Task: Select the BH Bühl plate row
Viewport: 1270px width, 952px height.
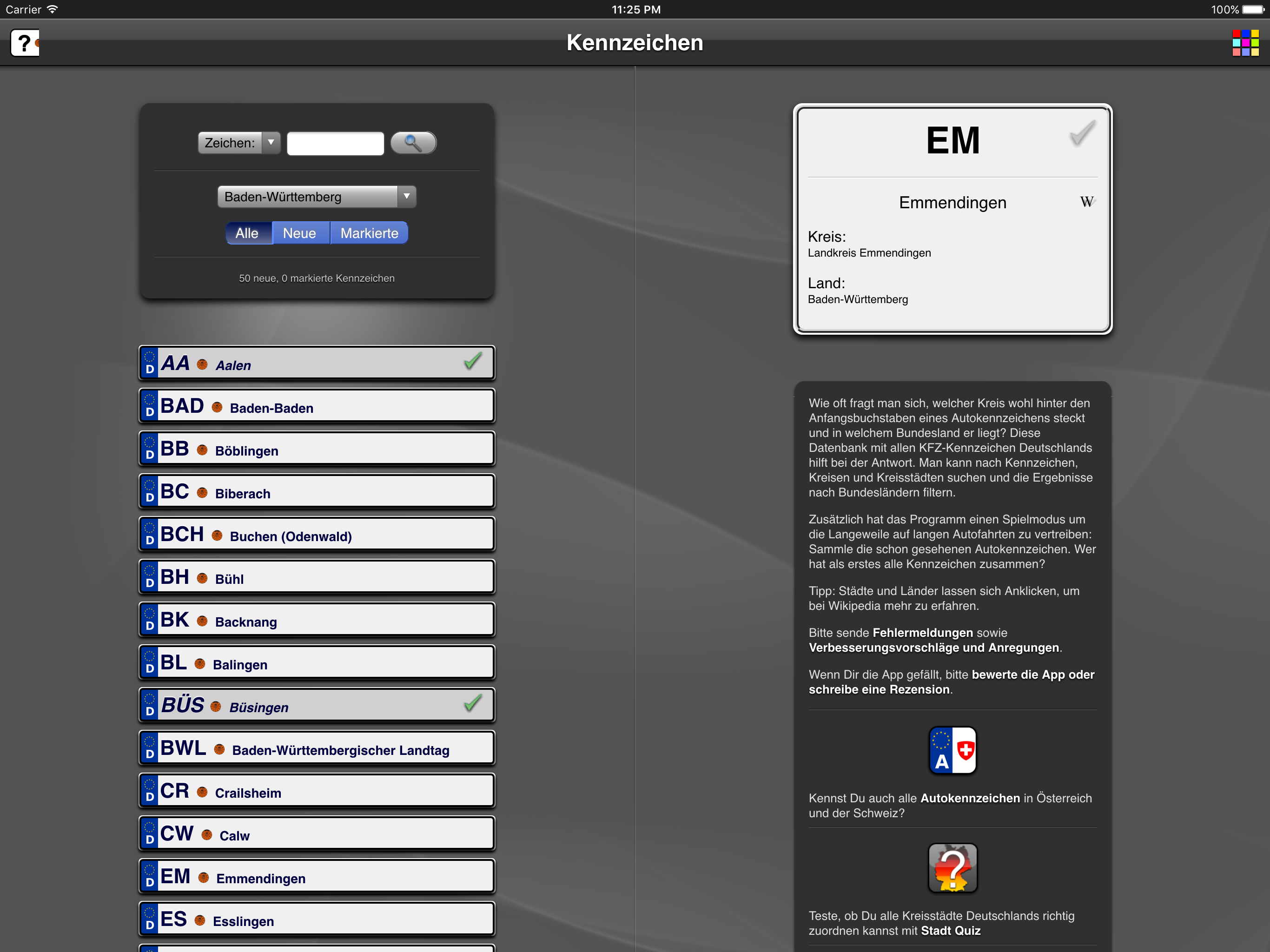Action: tap(317, 577)
